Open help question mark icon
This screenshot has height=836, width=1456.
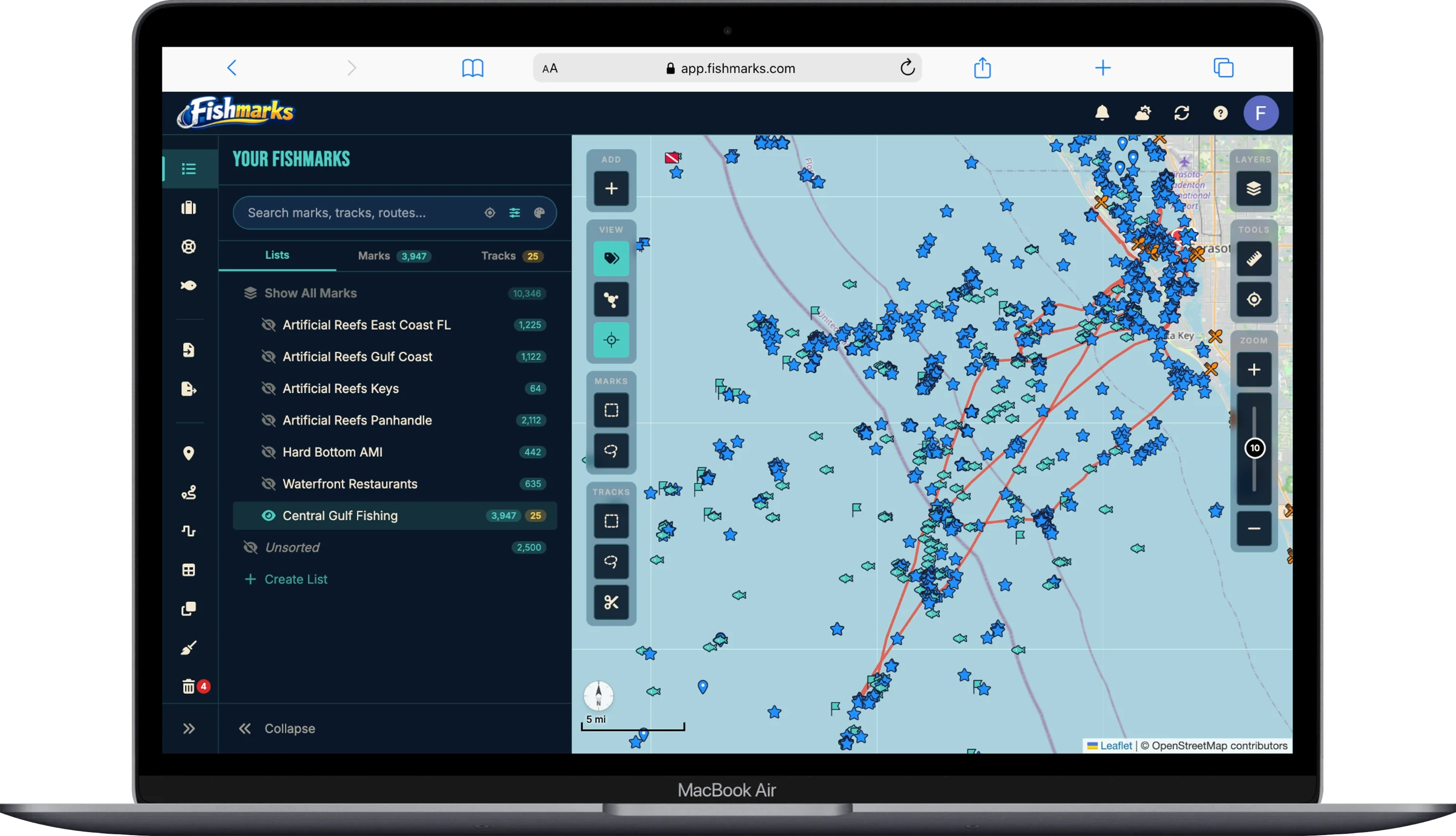tap(1220, 113)
